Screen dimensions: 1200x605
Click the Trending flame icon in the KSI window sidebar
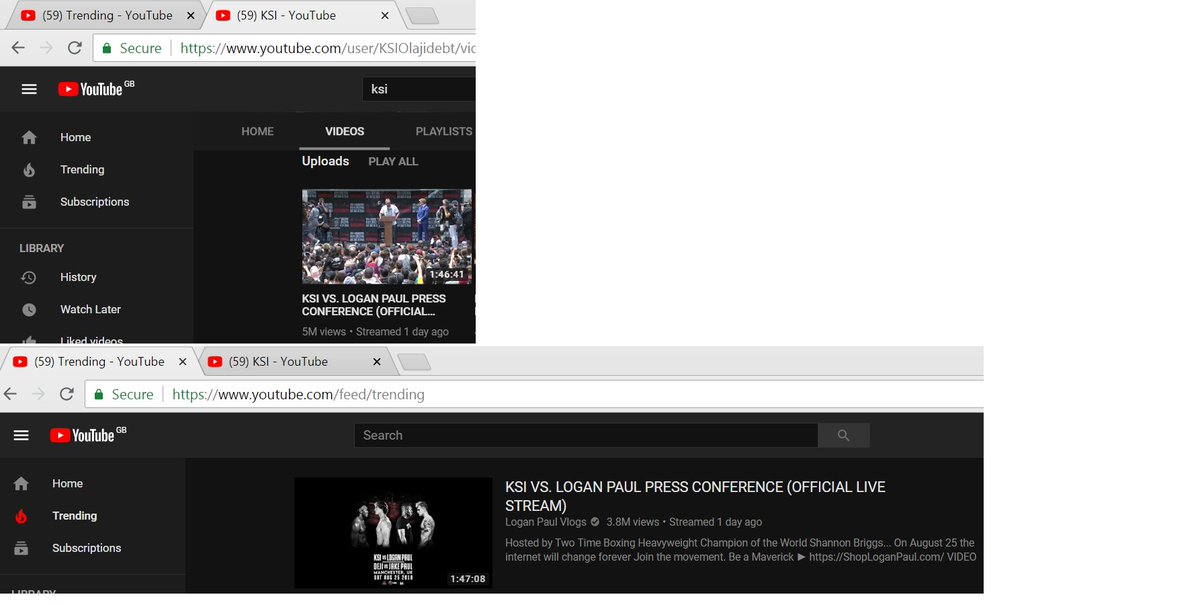point(29,169)
